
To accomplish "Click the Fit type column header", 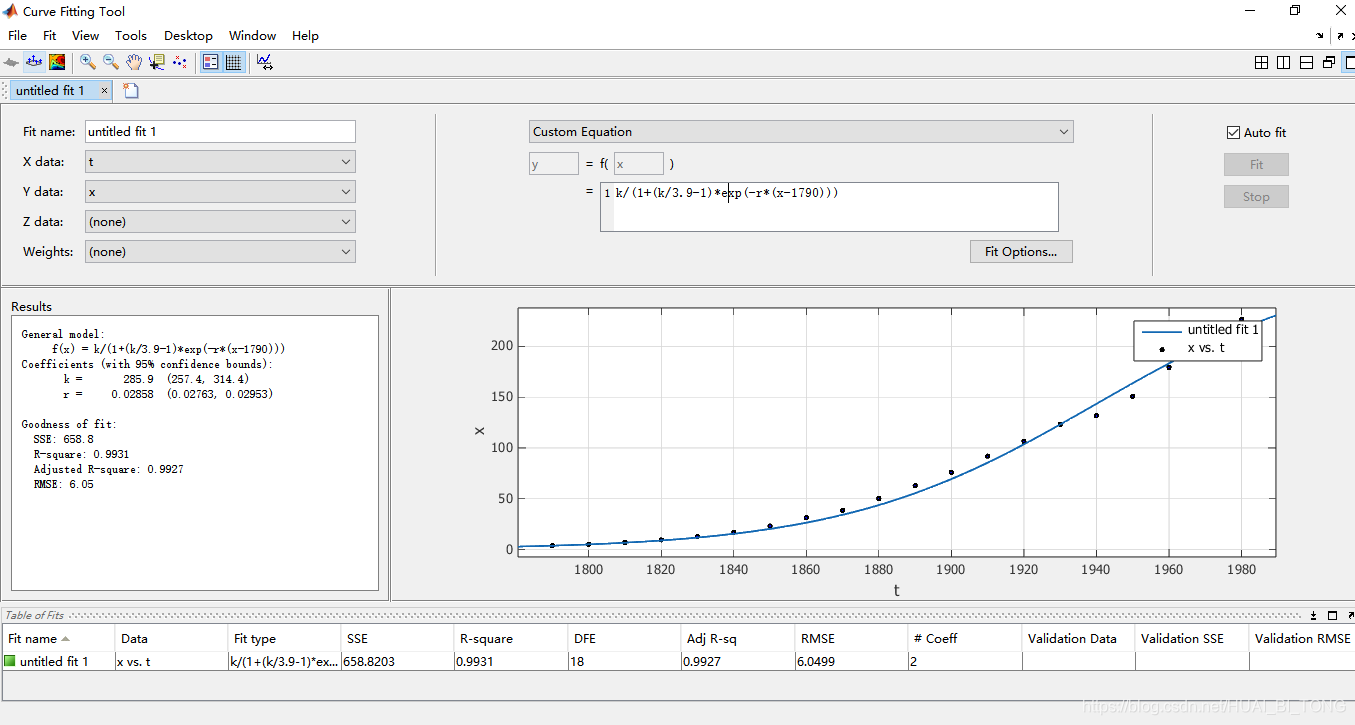I will coord(284,638).
